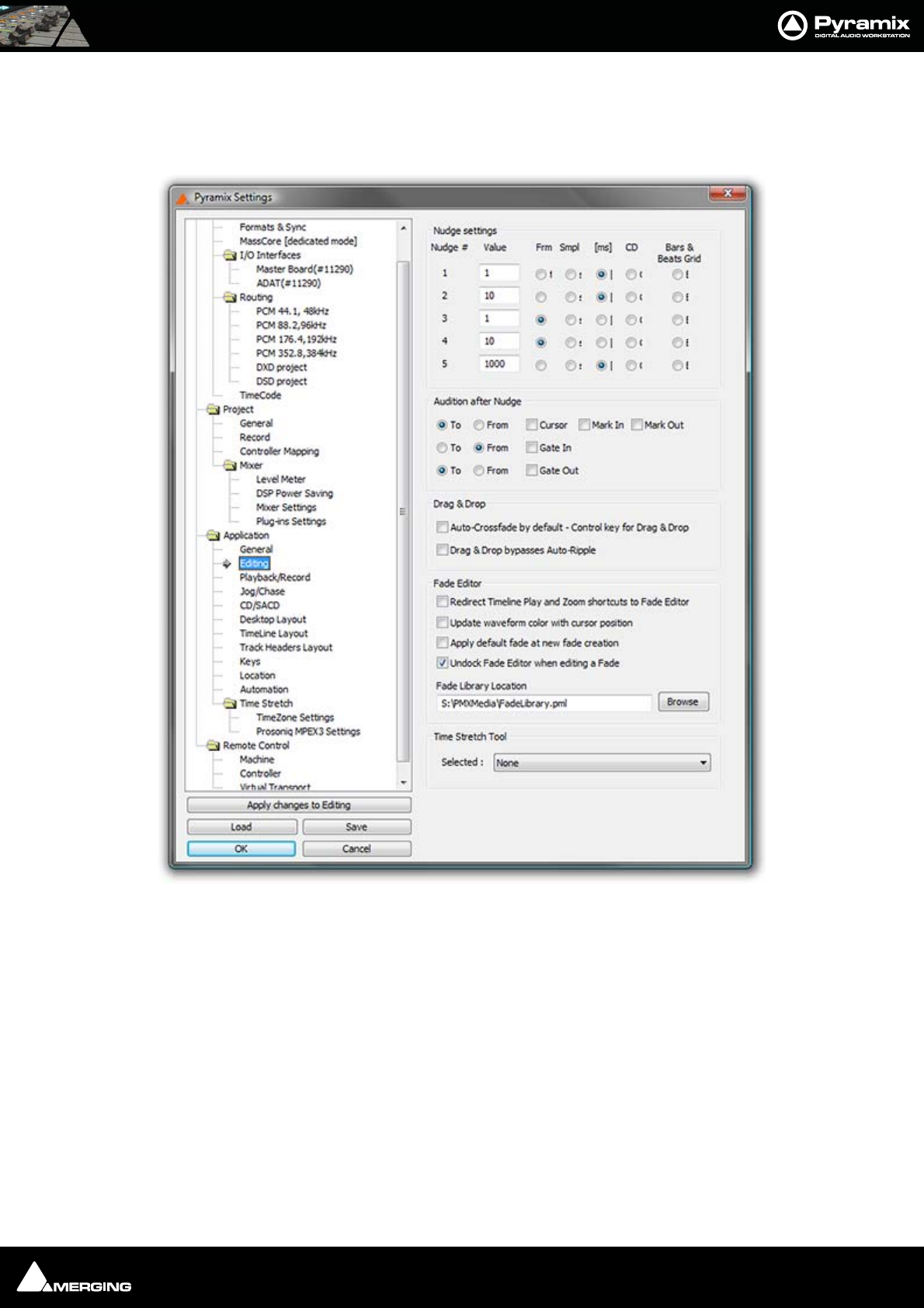Click Nudge 5 value field showing 1000
Image resolution: width=924 pixels, height=1308 pixels.
[x=498, y=364]
